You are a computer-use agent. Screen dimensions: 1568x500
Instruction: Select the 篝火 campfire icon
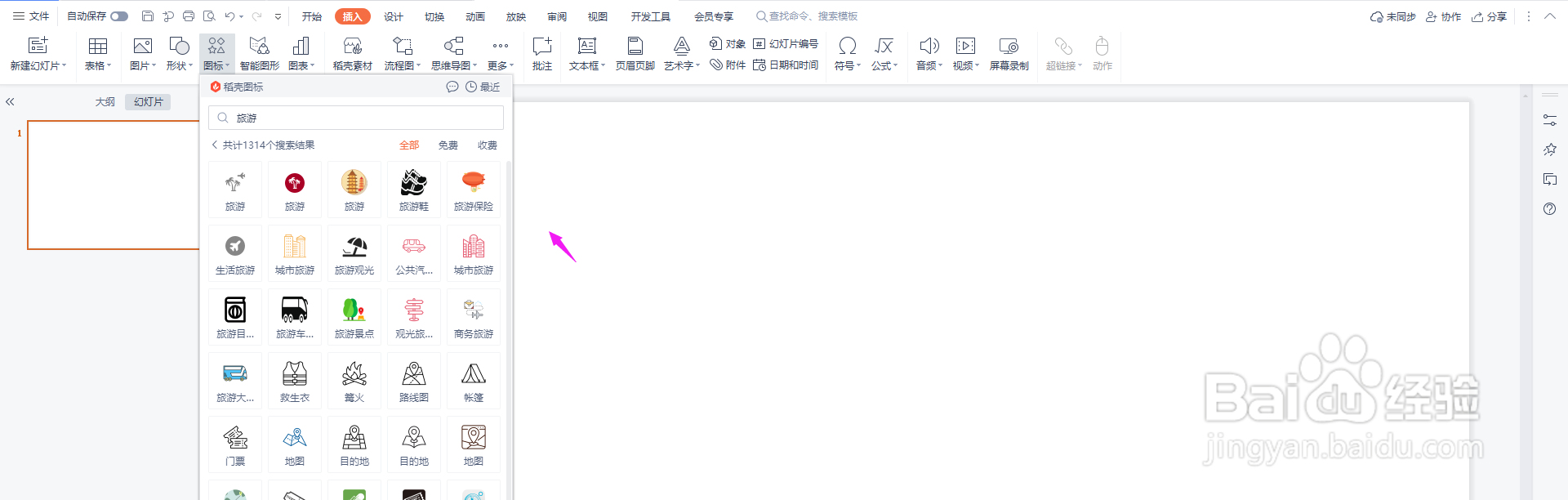pos(354,380)
